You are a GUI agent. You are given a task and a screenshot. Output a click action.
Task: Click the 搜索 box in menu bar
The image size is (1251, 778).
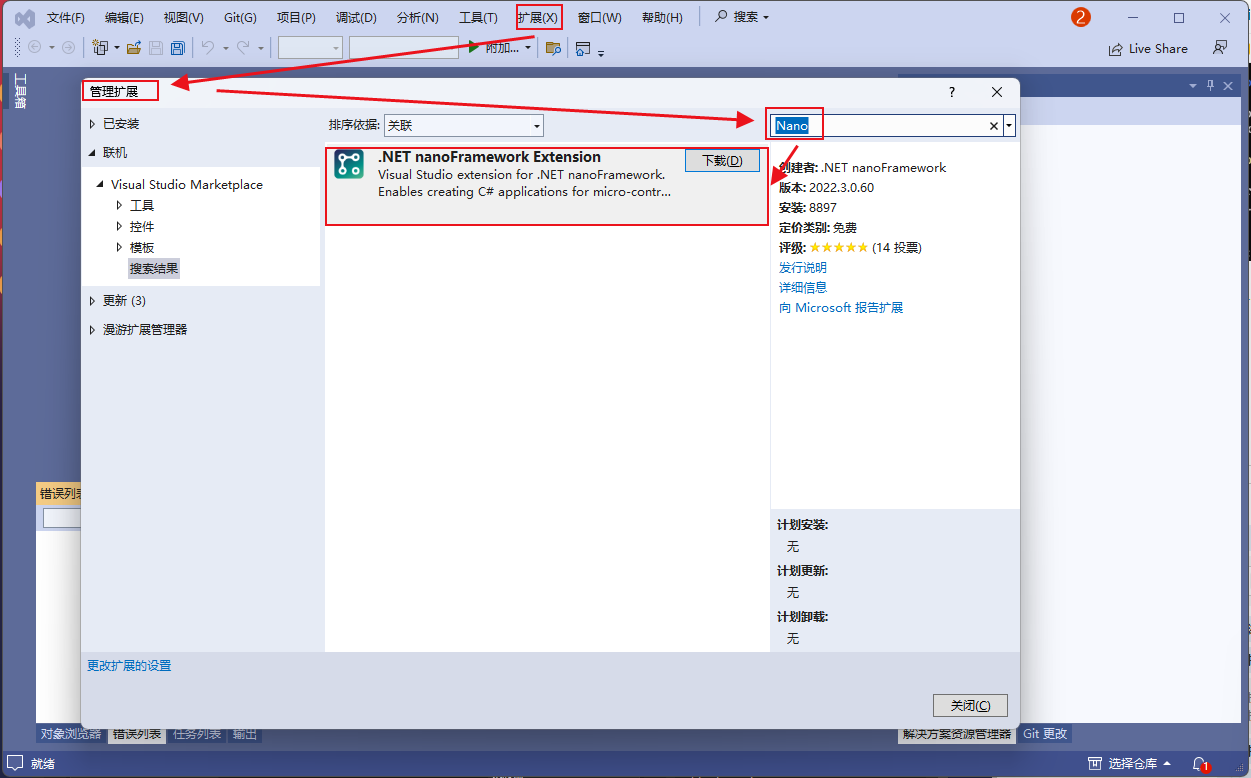pyautogui.click(x=742, y=18)
